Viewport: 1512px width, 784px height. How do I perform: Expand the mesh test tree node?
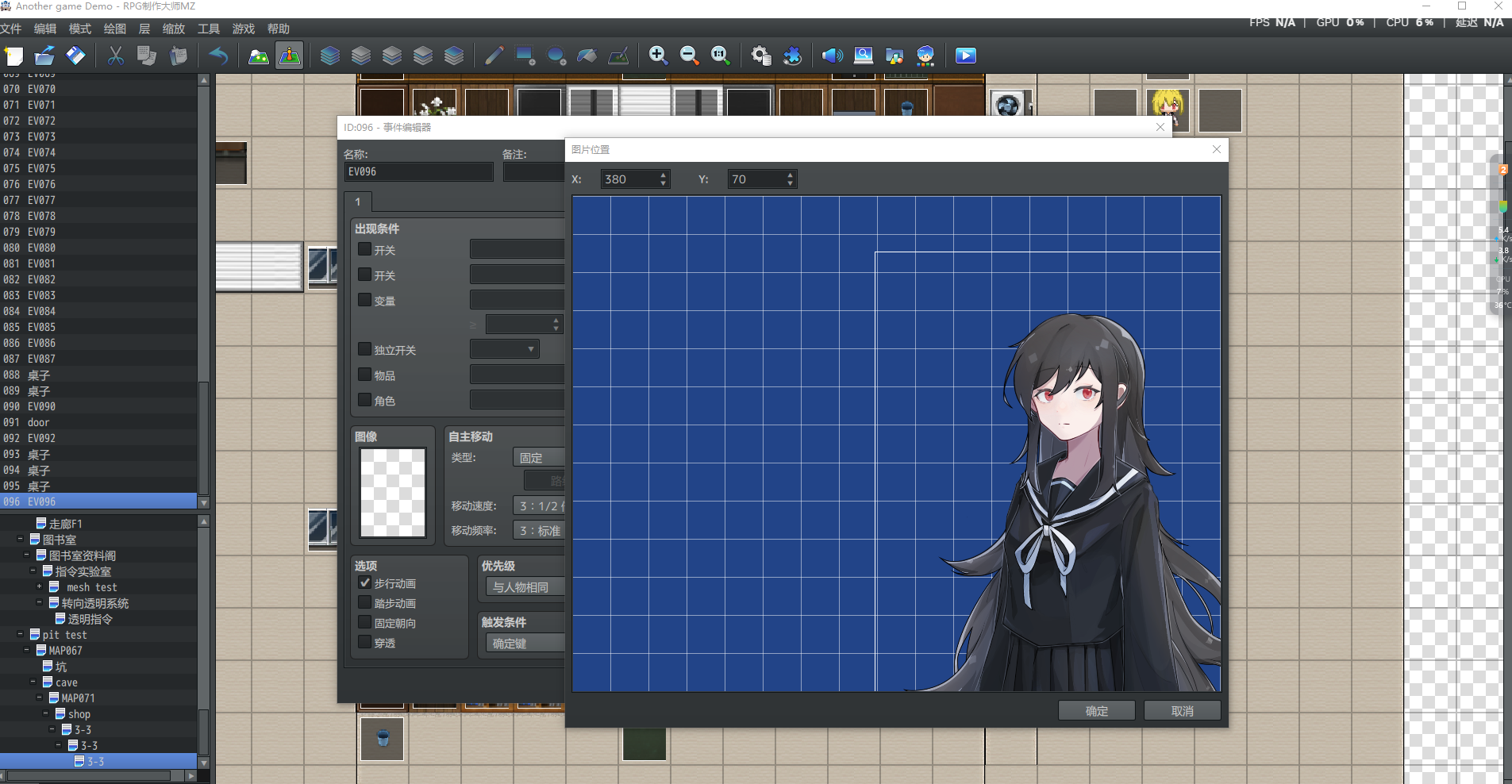39,586
